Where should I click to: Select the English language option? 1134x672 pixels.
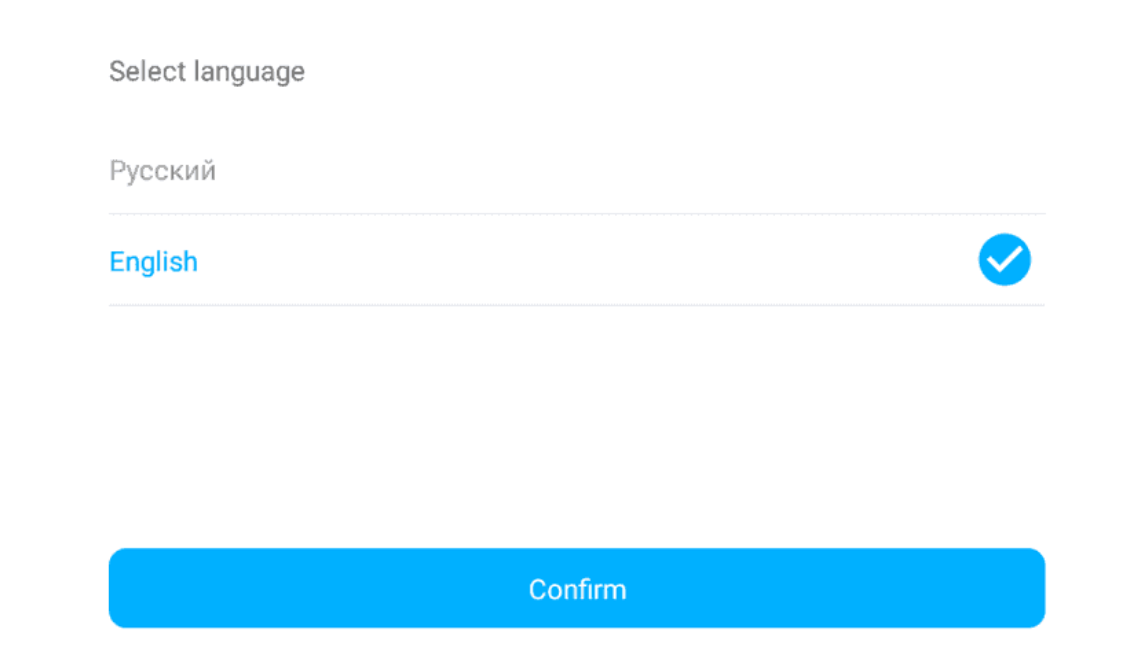576,260
